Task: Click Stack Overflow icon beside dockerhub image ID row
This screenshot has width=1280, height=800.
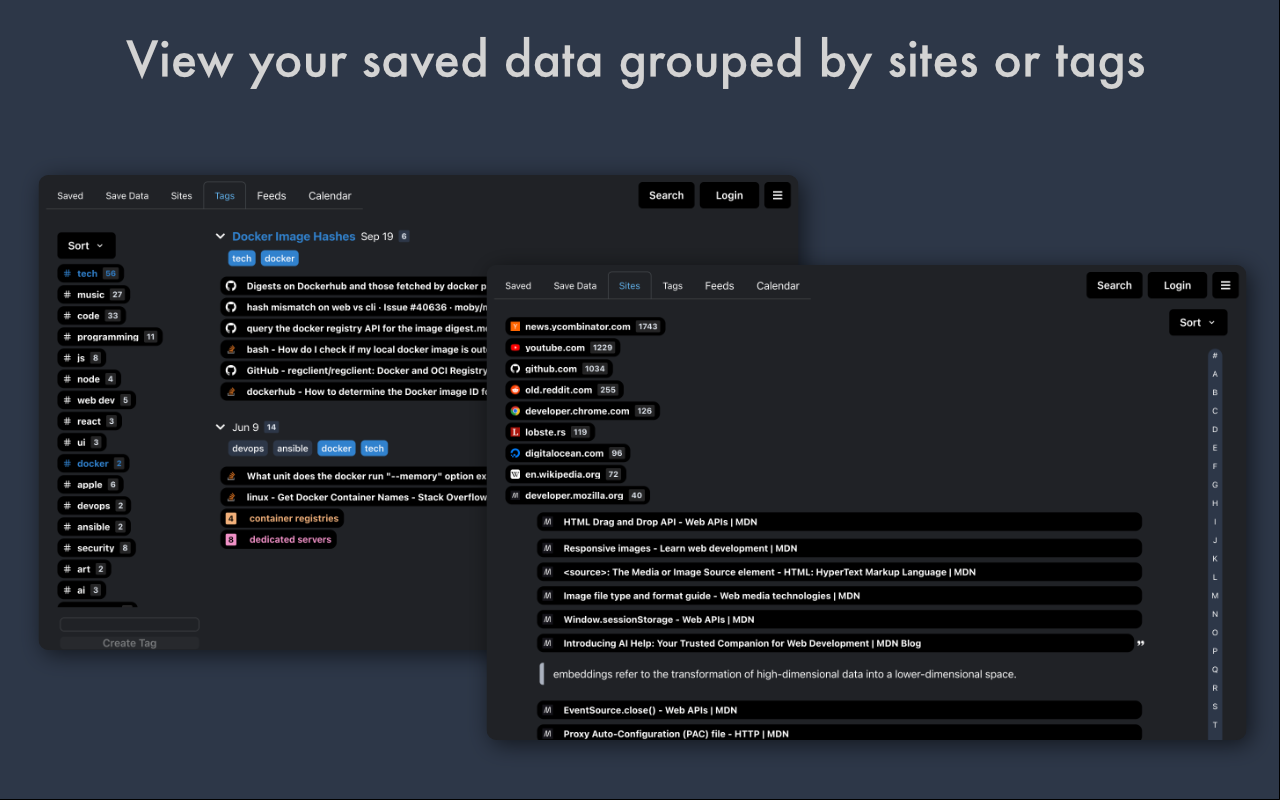Action: 230,391
